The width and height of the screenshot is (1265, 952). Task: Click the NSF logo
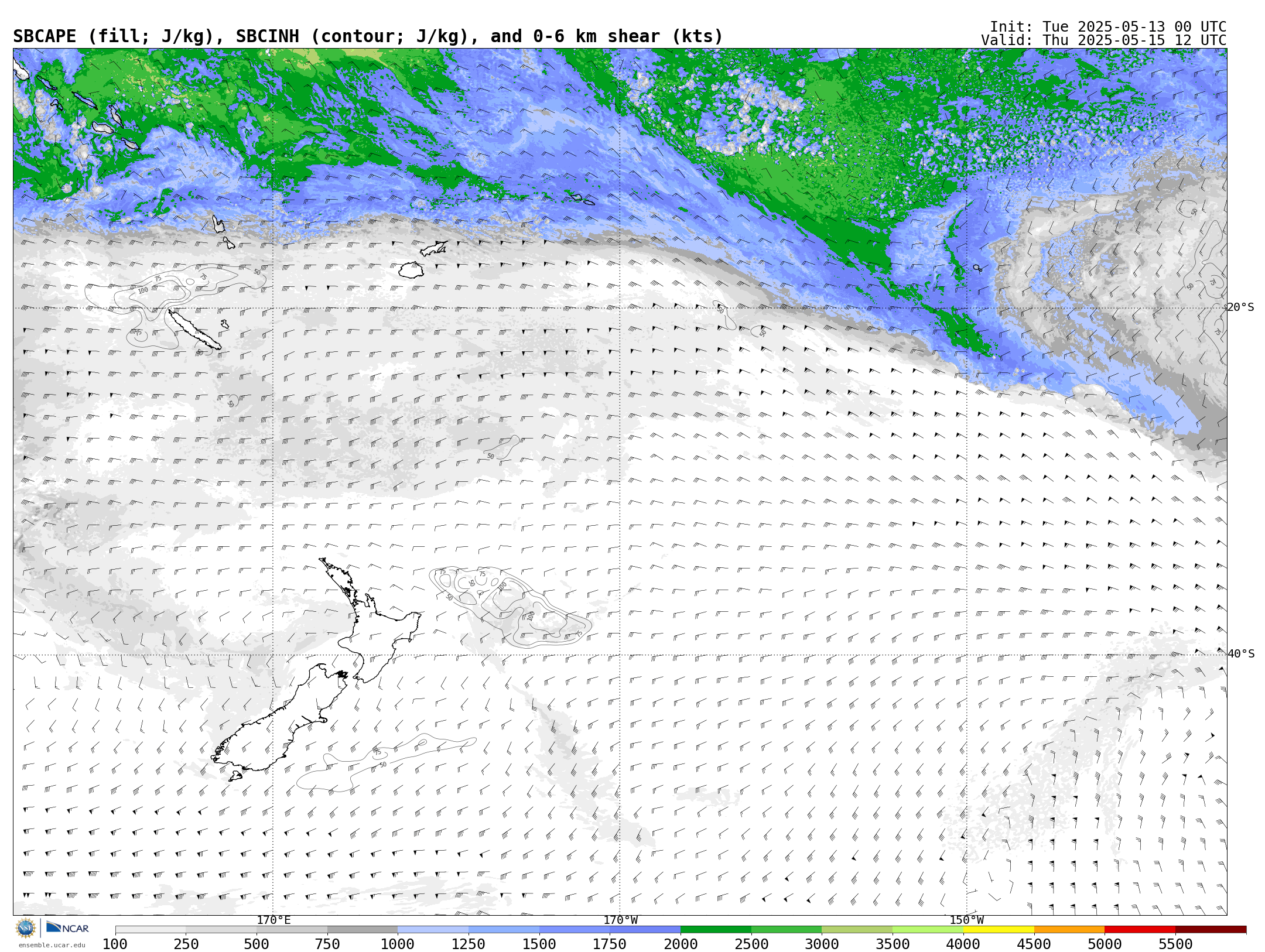tap(26, 928)
